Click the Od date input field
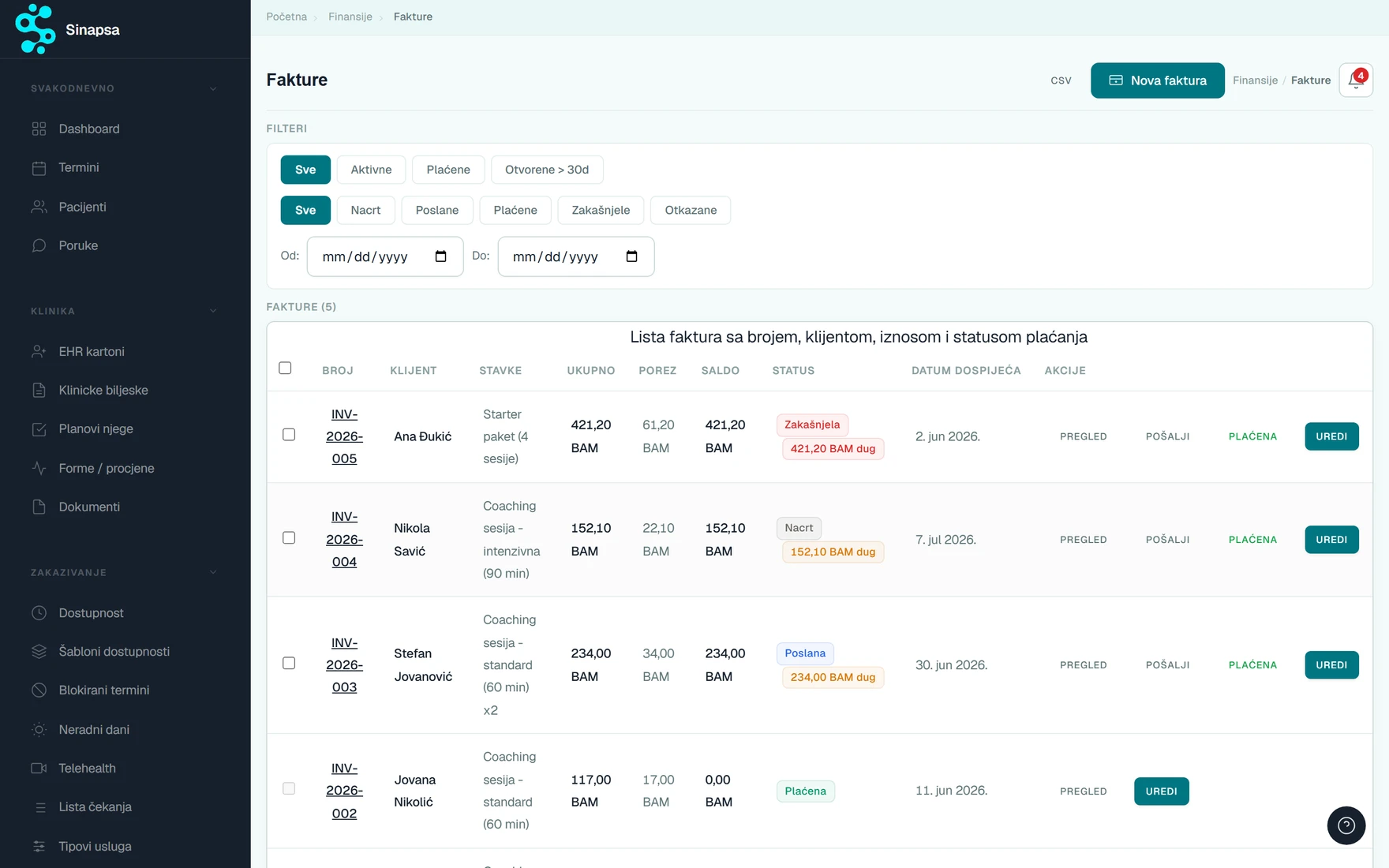The image size is (1389, 868). pyautogui.click(x=385, y=256)
